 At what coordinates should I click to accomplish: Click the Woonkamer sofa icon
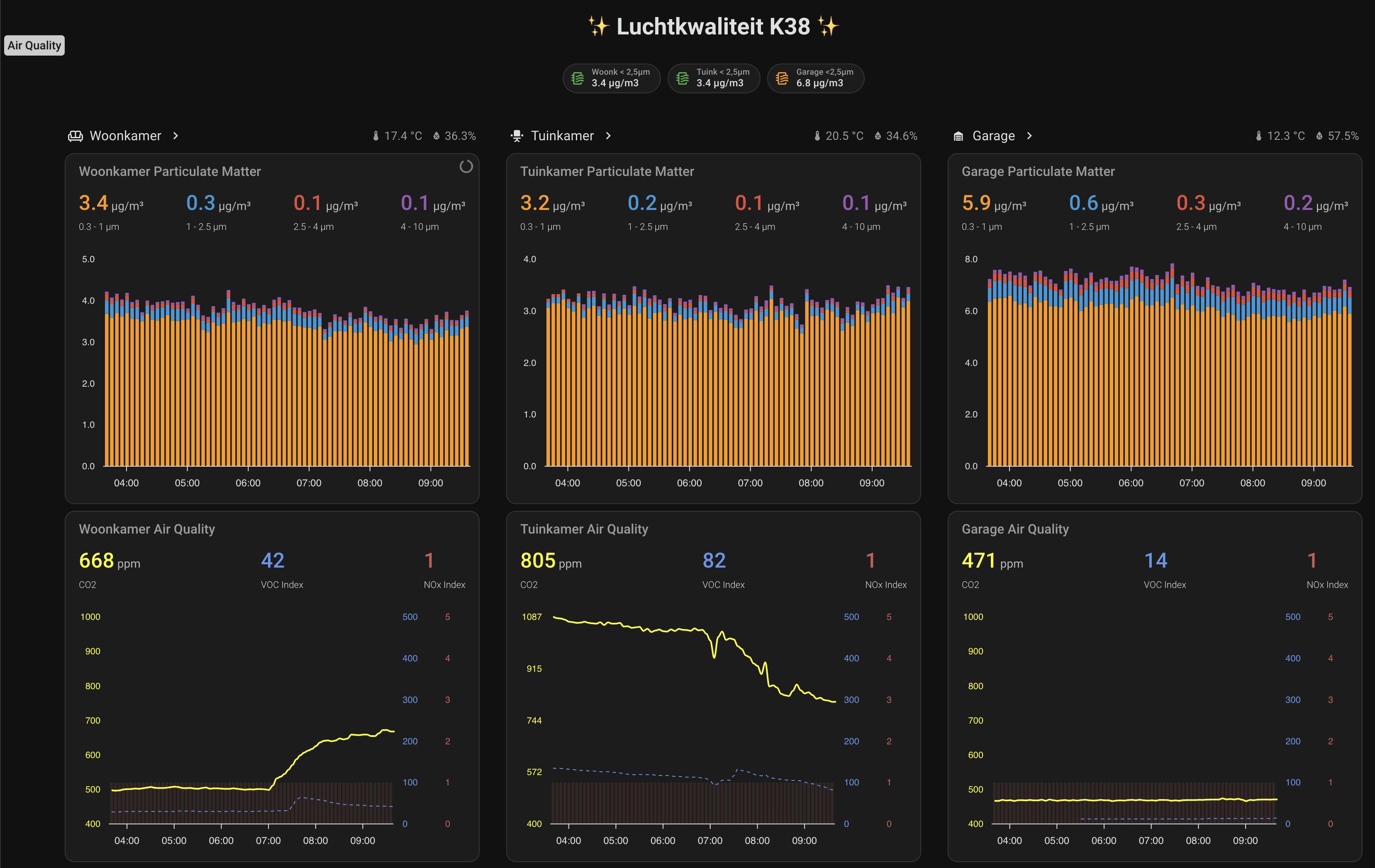[x=76, y=136]
